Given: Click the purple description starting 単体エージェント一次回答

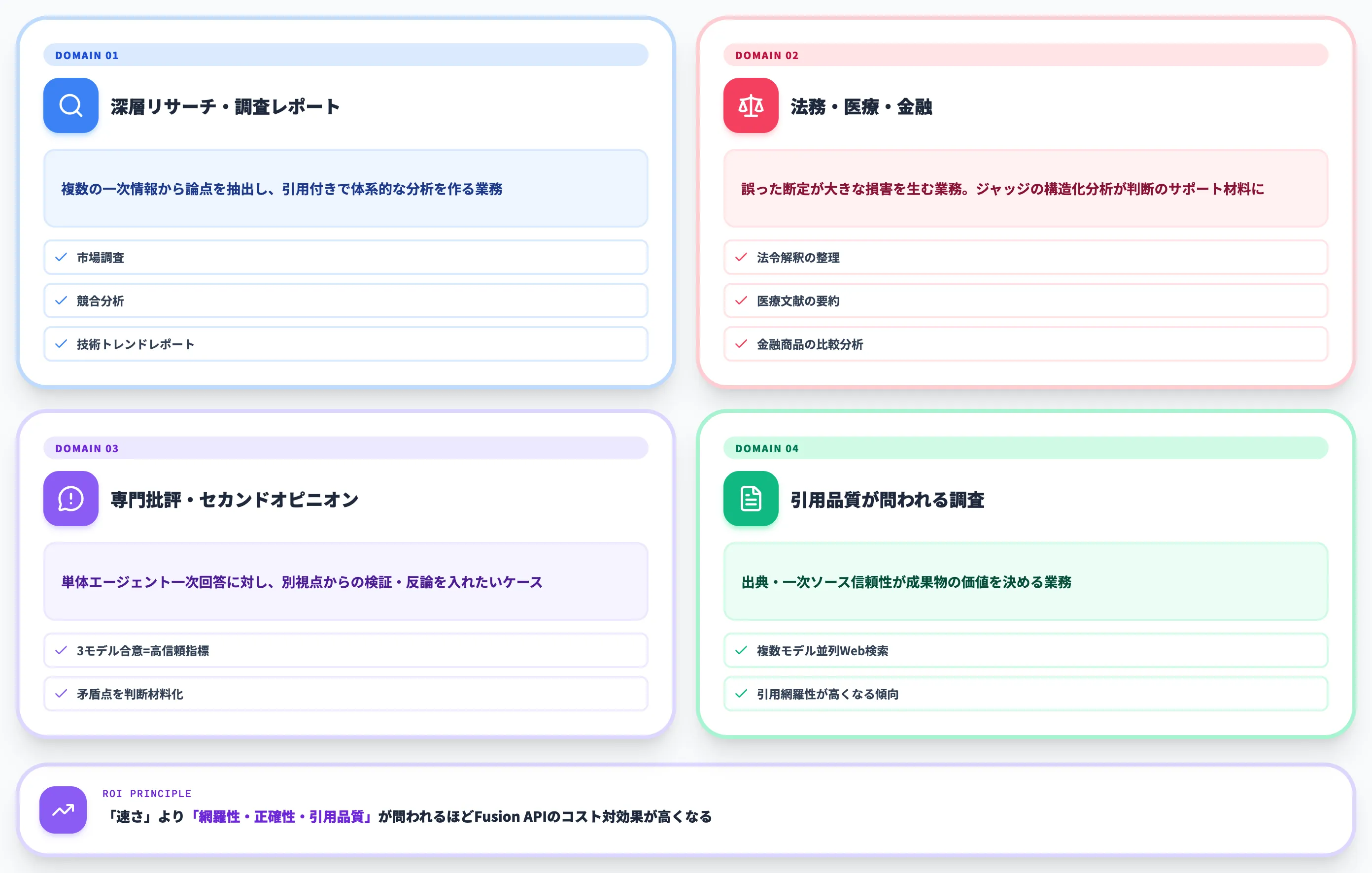Looking at the screenshot, I should 302,582.
